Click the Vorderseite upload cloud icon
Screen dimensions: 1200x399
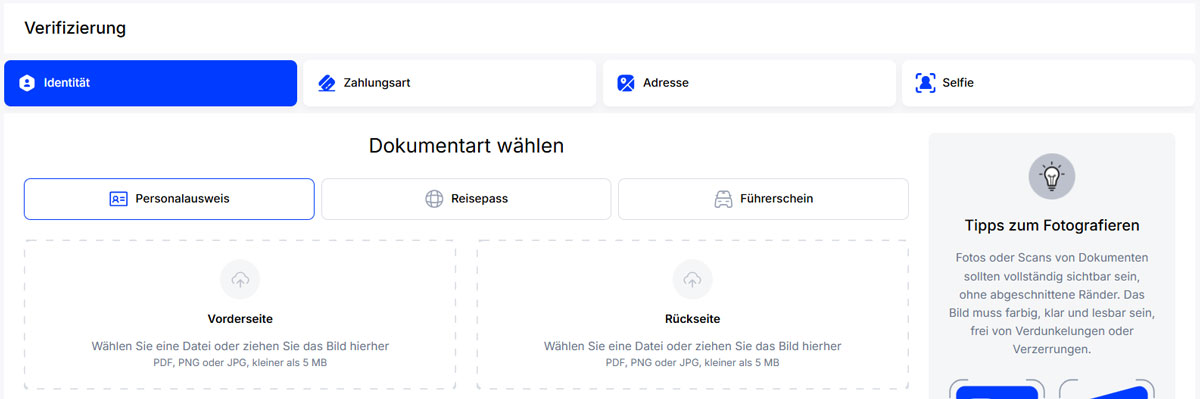coord(240,280)
